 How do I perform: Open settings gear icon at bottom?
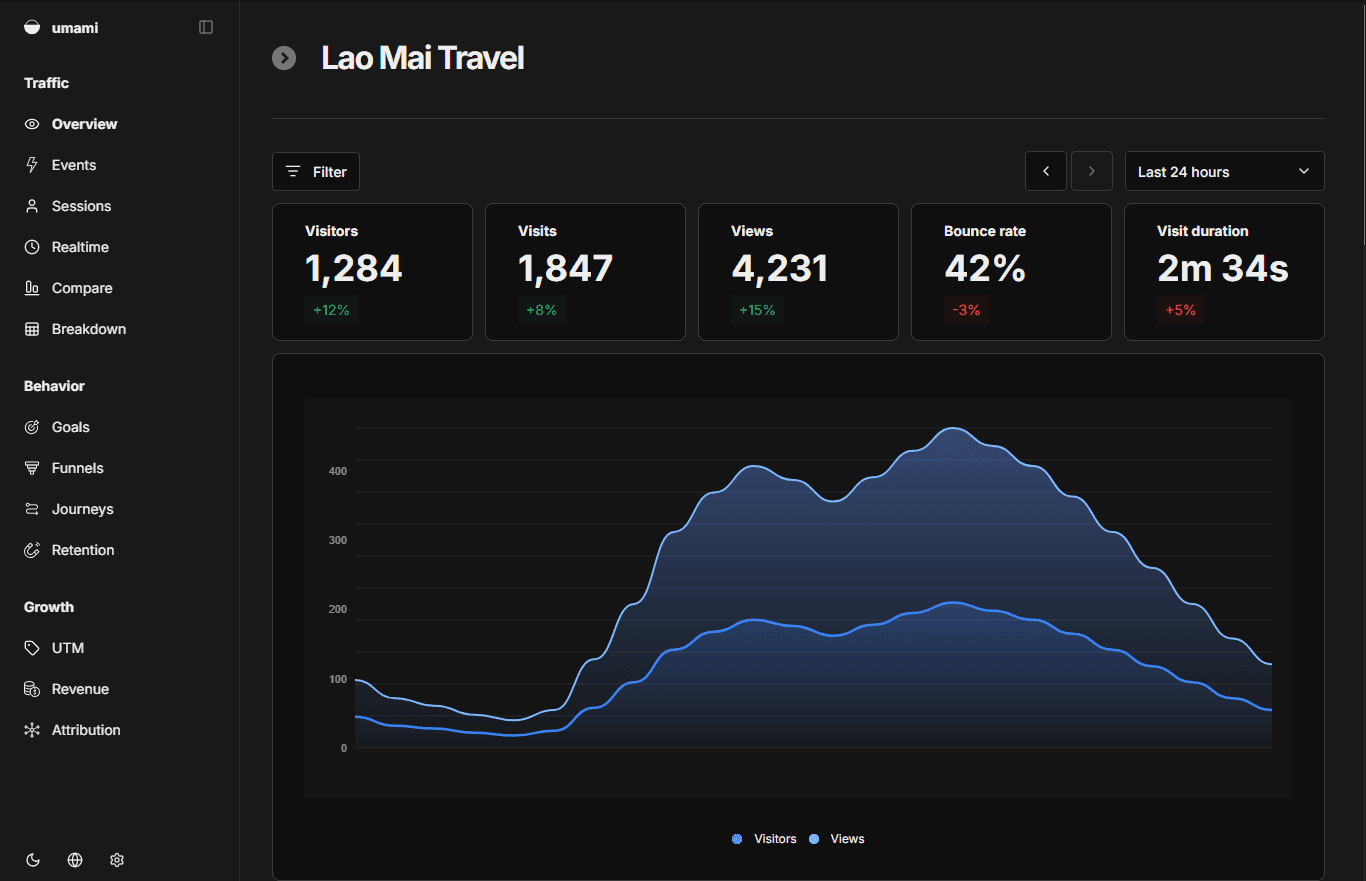point(117,860)
